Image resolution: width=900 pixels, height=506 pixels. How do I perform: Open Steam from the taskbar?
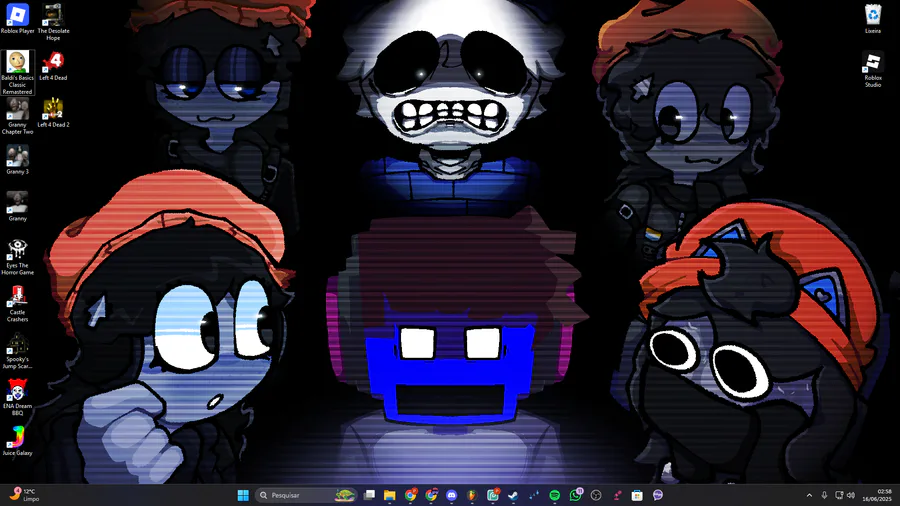tap(513, 495)
